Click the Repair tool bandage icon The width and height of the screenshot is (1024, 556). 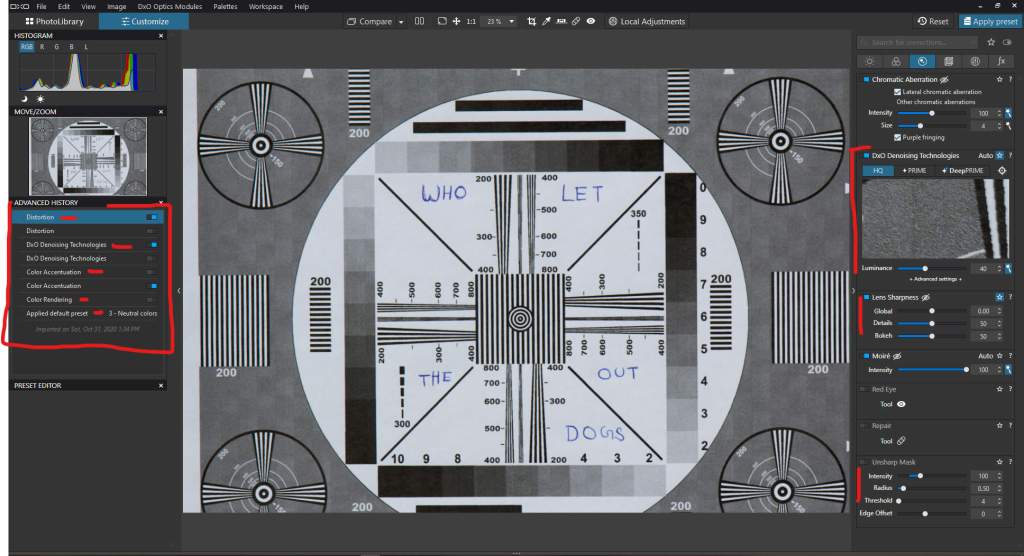(901, 441)
